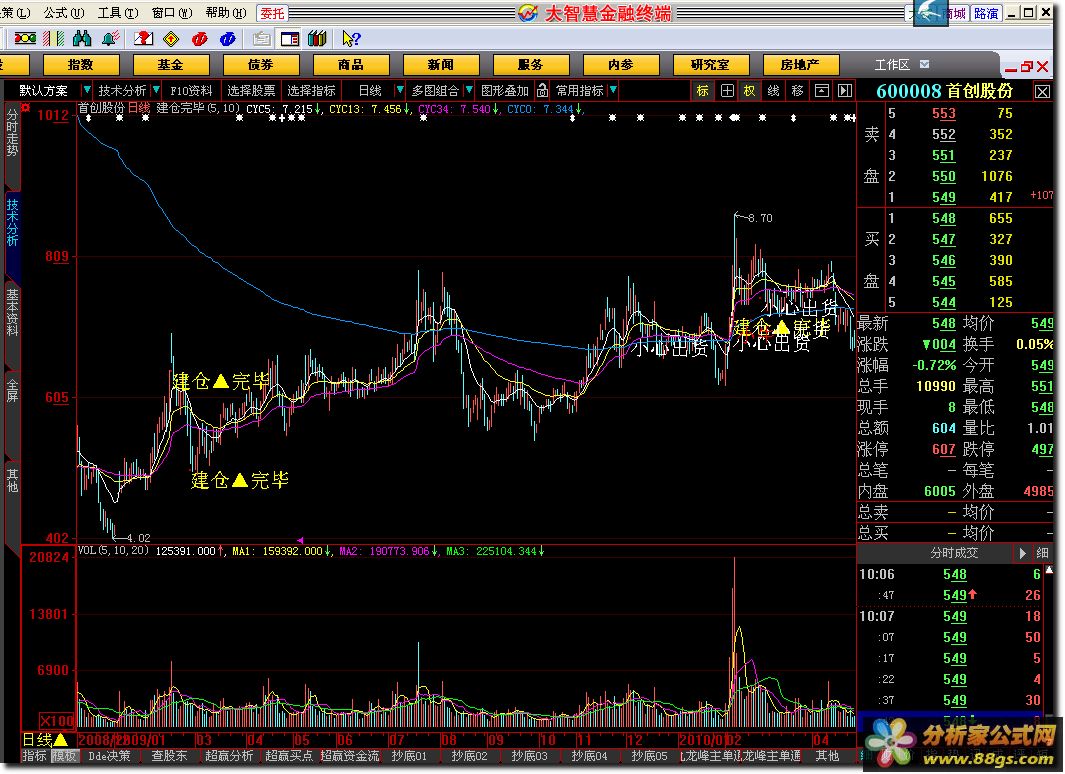Open the 多图组合 dropdown arrow
This screenshot has width=1065, height=774.
click(x=469, y=90)
